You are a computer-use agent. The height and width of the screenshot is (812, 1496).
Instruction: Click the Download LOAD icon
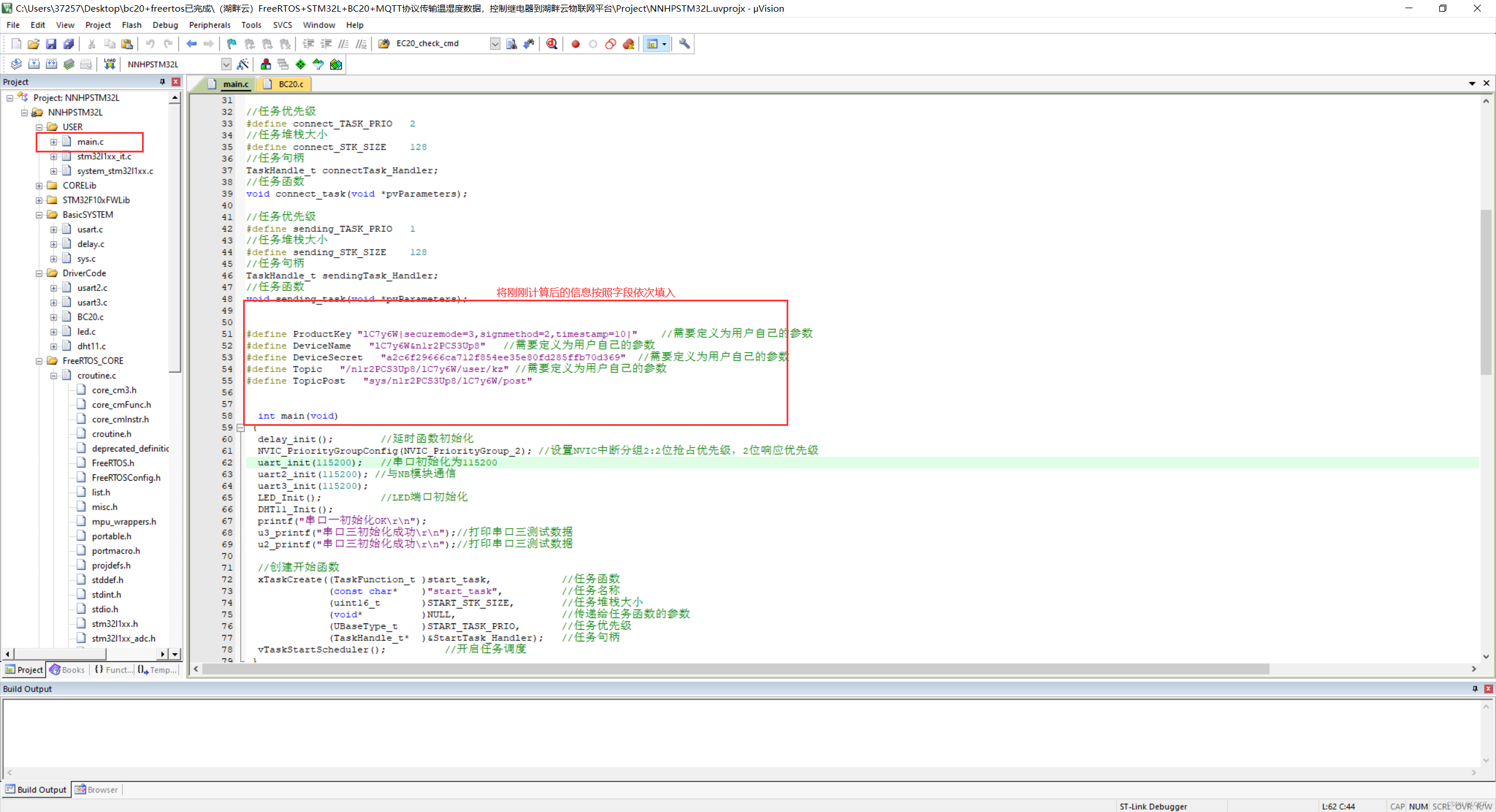(109, 64)
